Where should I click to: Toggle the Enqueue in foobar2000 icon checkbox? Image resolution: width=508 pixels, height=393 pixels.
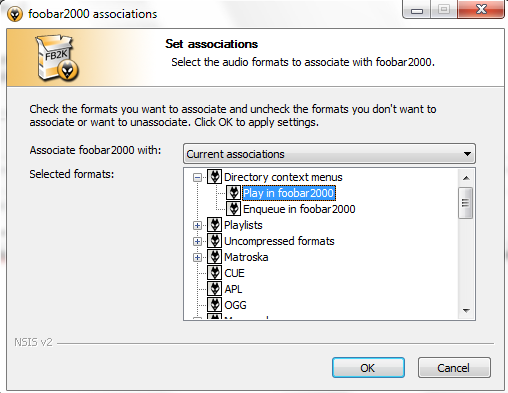tap(233, 209)
